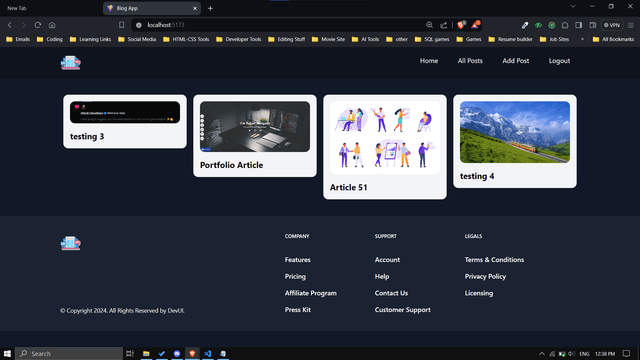Open the VPN button
Screen dimensions: 640x360
(612, 25)
